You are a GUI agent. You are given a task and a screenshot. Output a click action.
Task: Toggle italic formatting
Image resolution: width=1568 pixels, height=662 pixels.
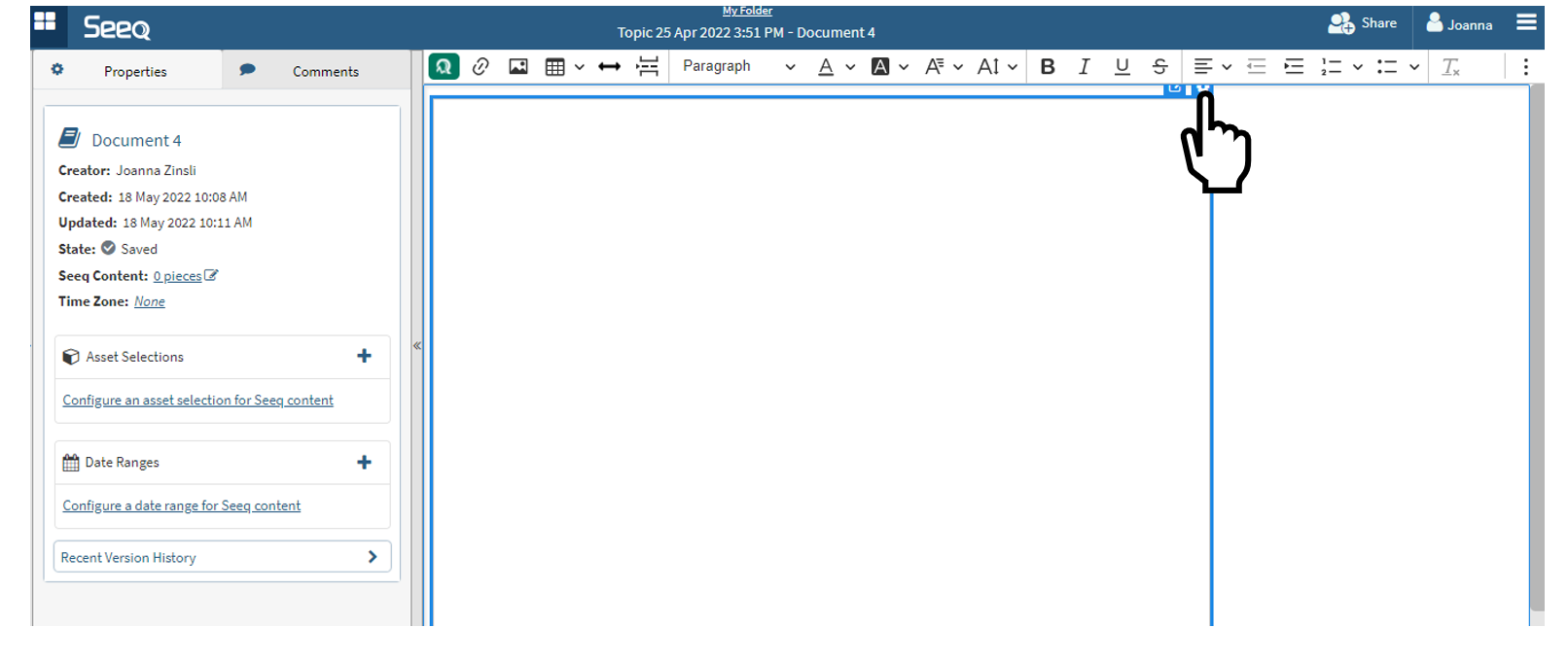coord(1084,66)
